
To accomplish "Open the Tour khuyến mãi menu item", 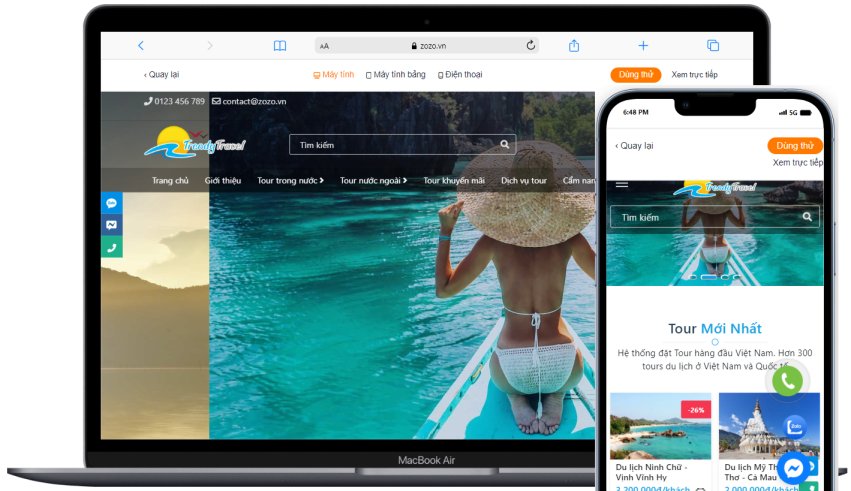I will point(454,181).
